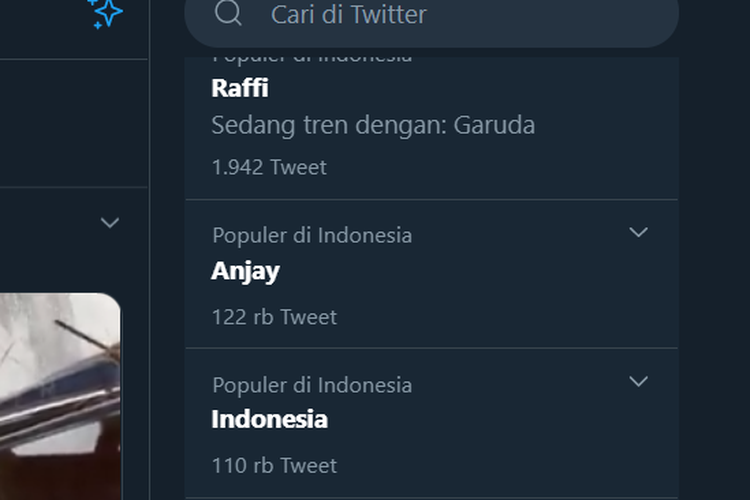Open the Raffi trending topic
The height and width of the screenshot is (500, 750).
coord(240,88)
